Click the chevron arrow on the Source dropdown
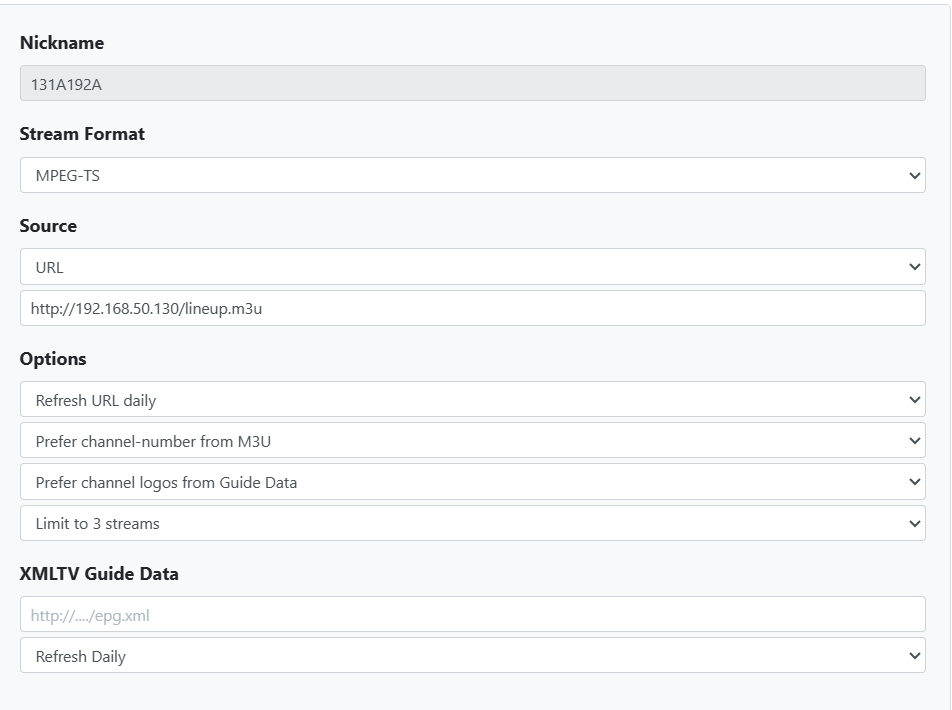 [x=914, y=267]
